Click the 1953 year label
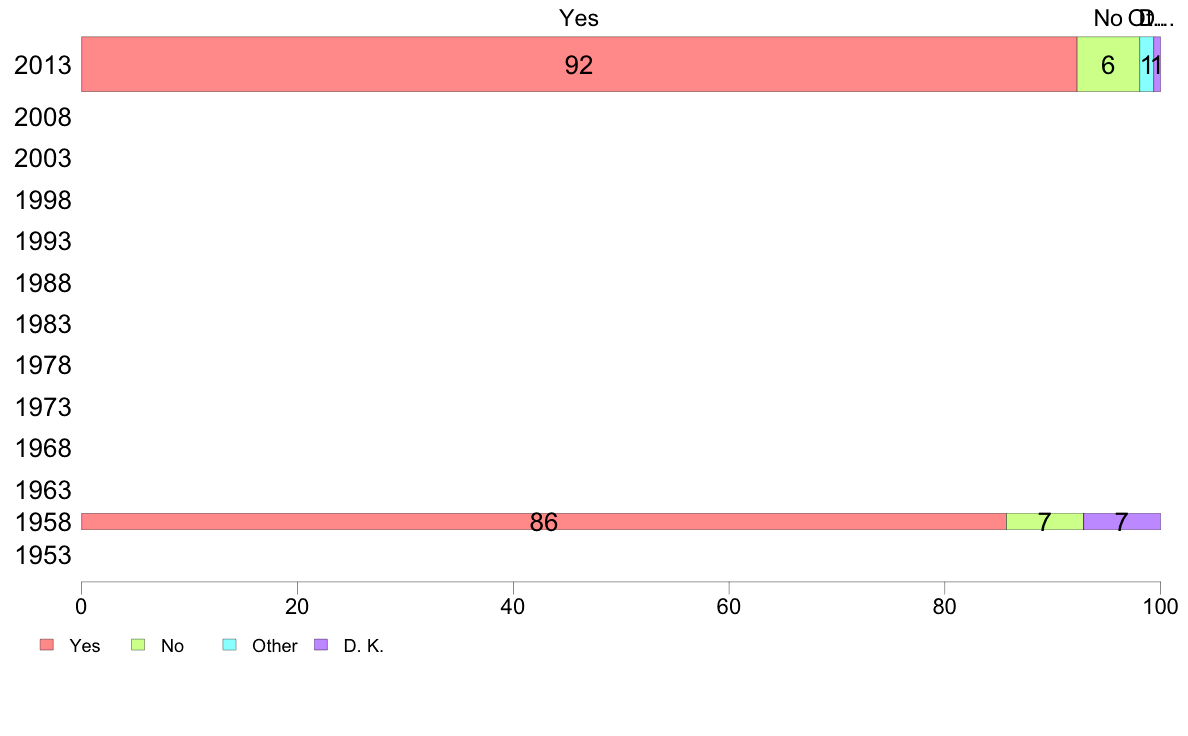The width and height of the screenshot is (1188, 736). 42,556
